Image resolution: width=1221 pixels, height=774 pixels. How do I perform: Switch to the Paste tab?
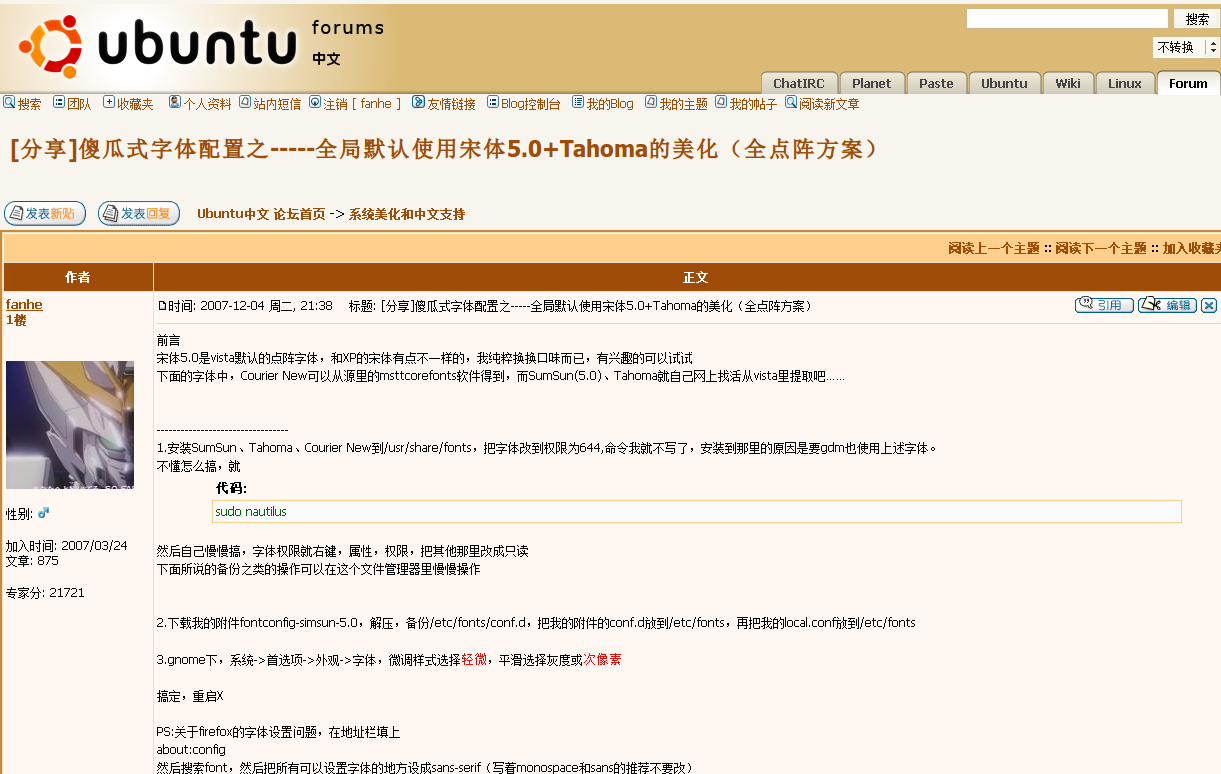[x=936, y=83]
